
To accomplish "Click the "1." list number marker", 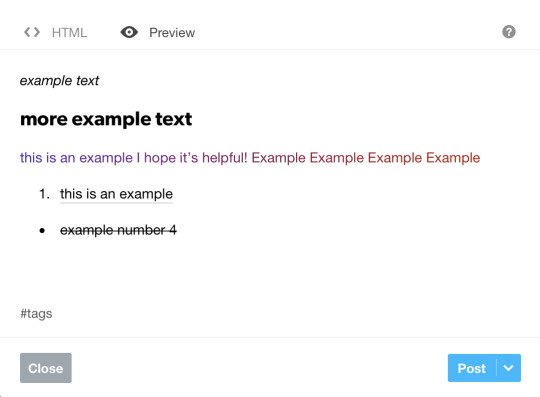I will pyautogui.click(x=44, y=194).
